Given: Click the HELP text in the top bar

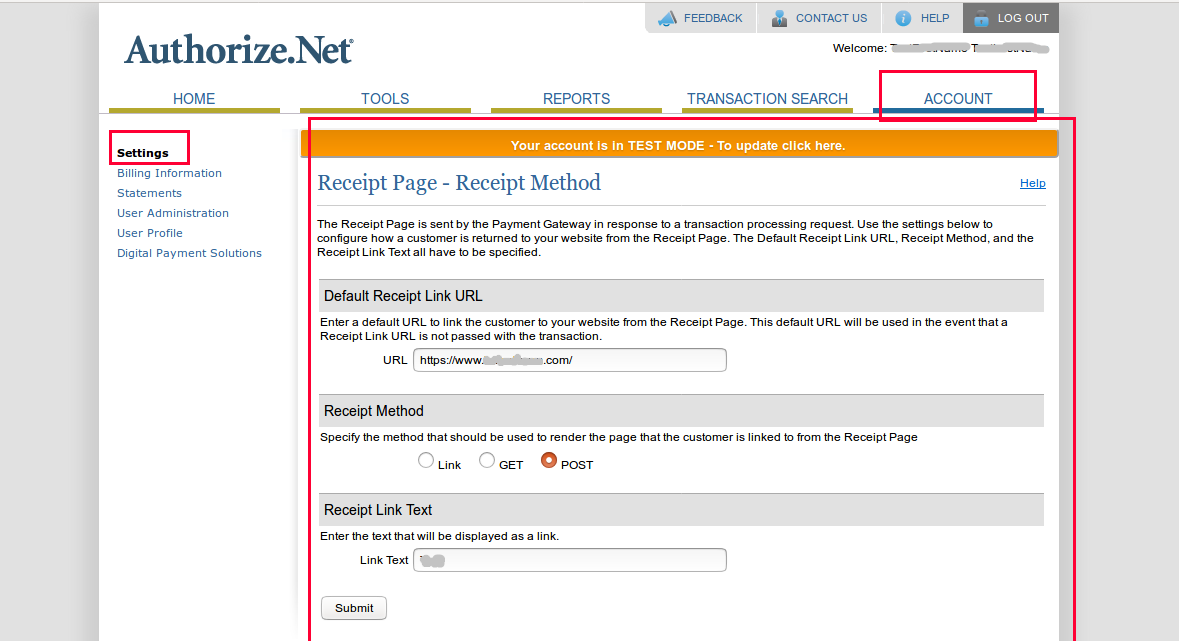Looking at the screenshot, I should coord(935,18).
